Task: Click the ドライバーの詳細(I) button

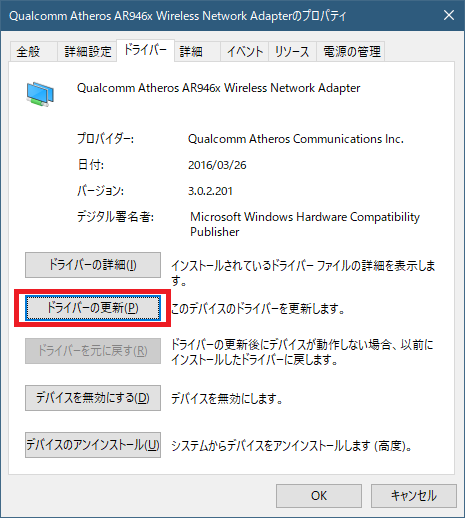Action: pyautogui.click(x=93, y=265)
